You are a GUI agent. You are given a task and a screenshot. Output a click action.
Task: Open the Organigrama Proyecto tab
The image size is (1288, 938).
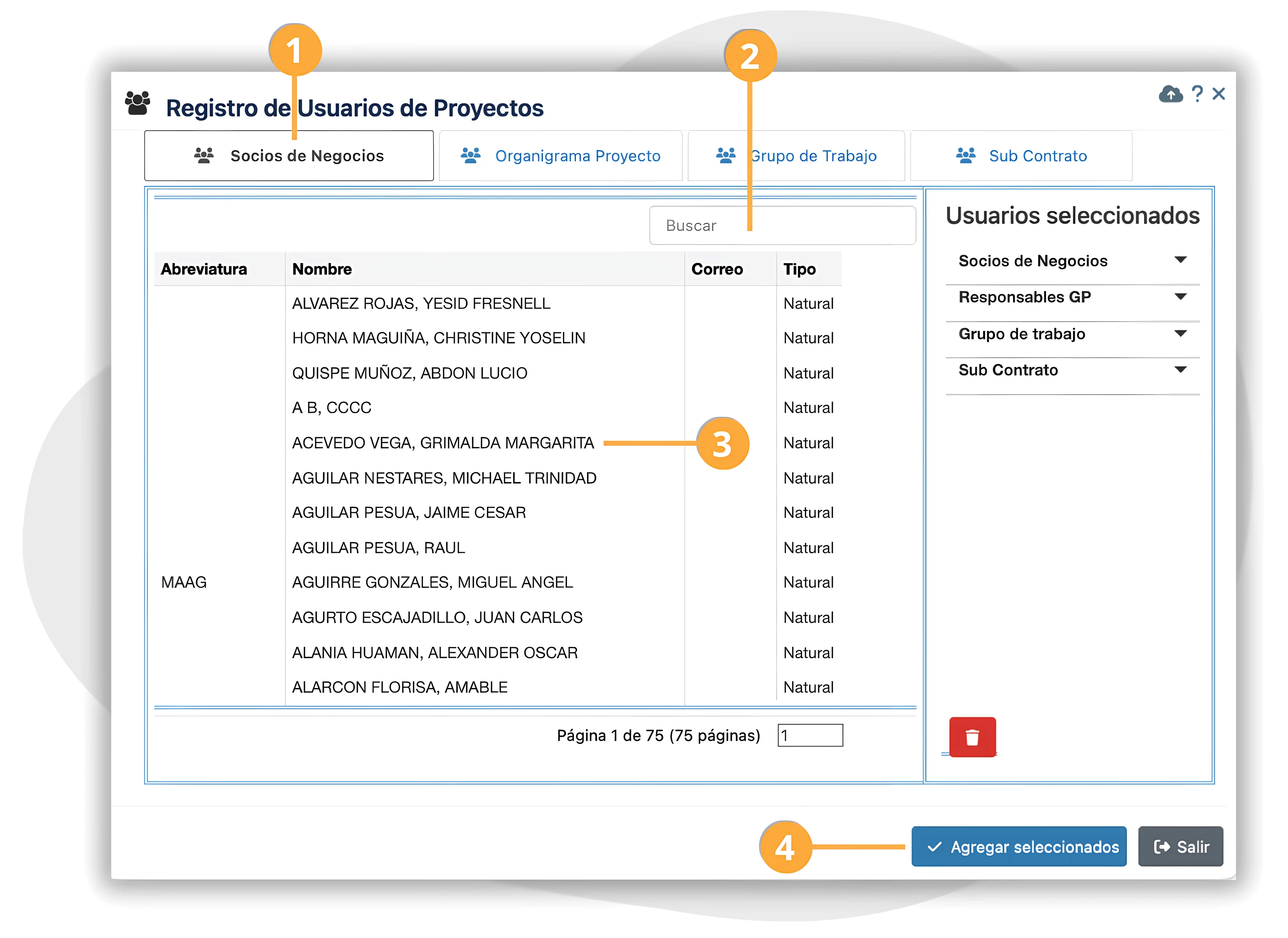[561, 156]
